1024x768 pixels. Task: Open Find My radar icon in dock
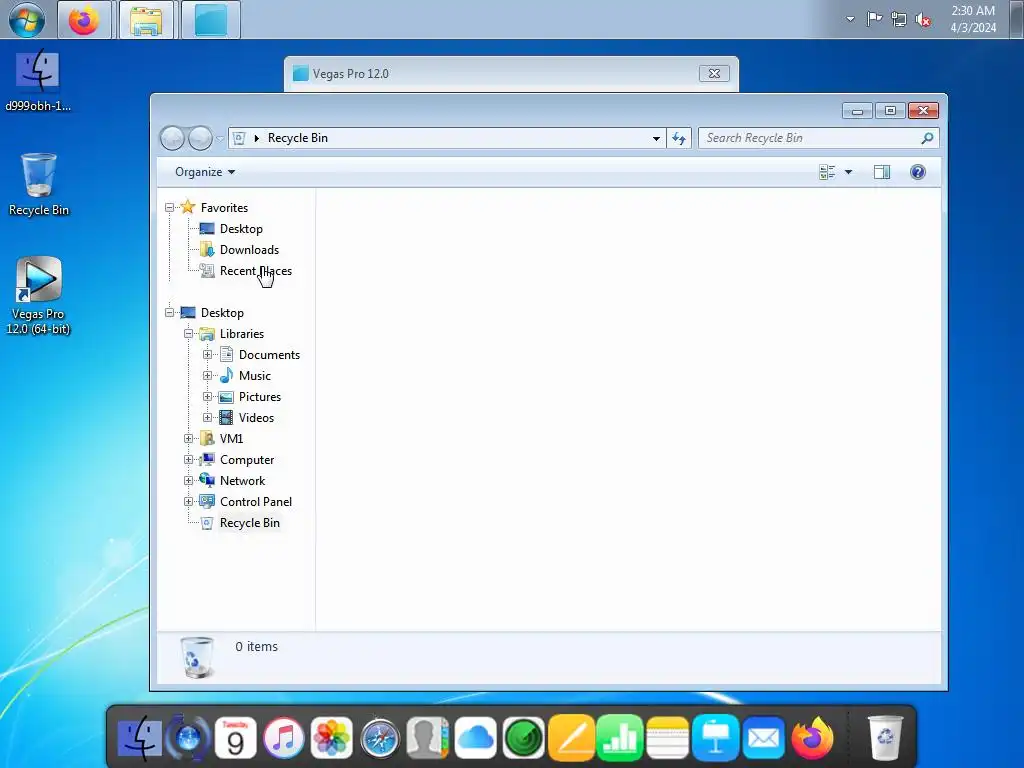pos(524,739)
